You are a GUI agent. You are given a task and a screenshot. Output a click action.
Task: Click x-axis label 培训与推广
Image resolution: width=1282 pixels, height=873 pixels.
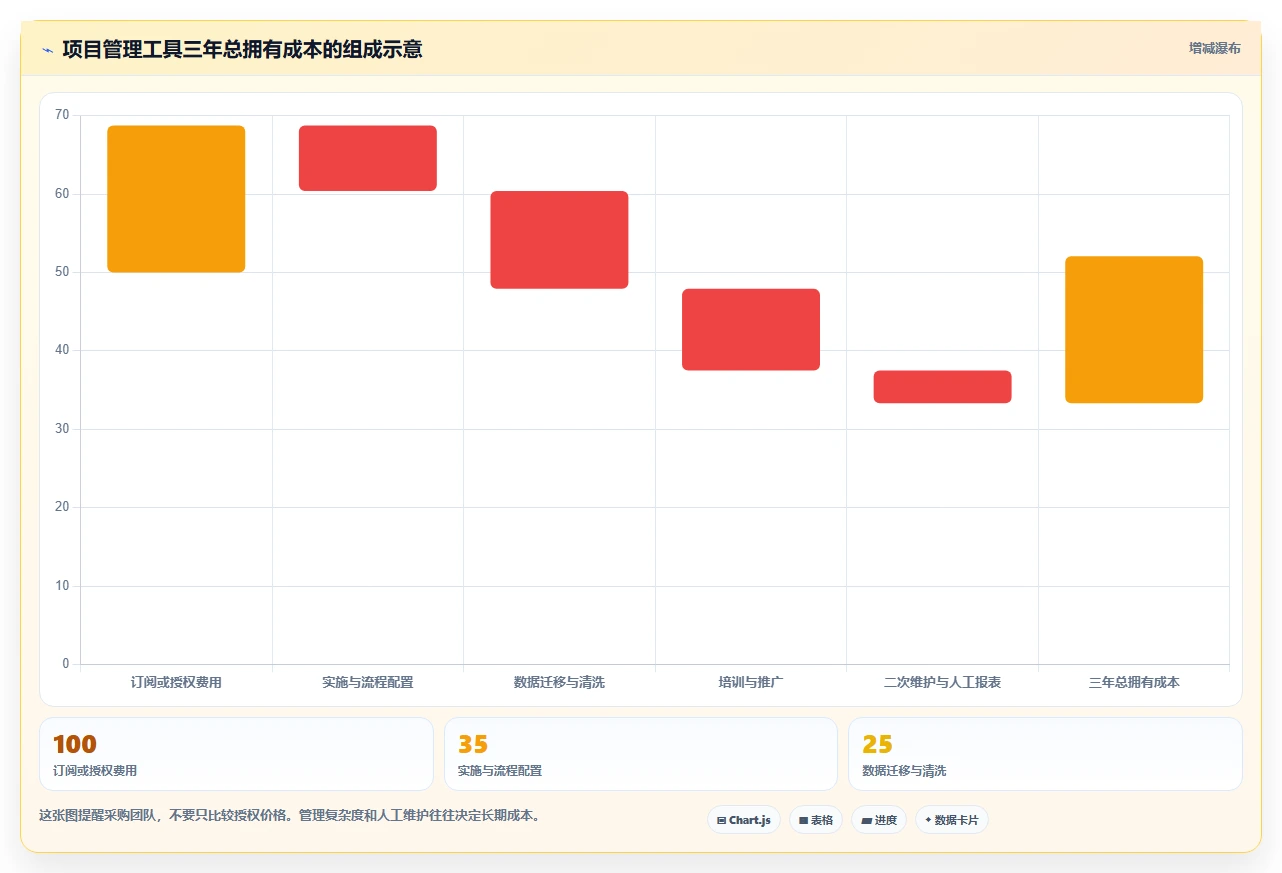point(751,682)
